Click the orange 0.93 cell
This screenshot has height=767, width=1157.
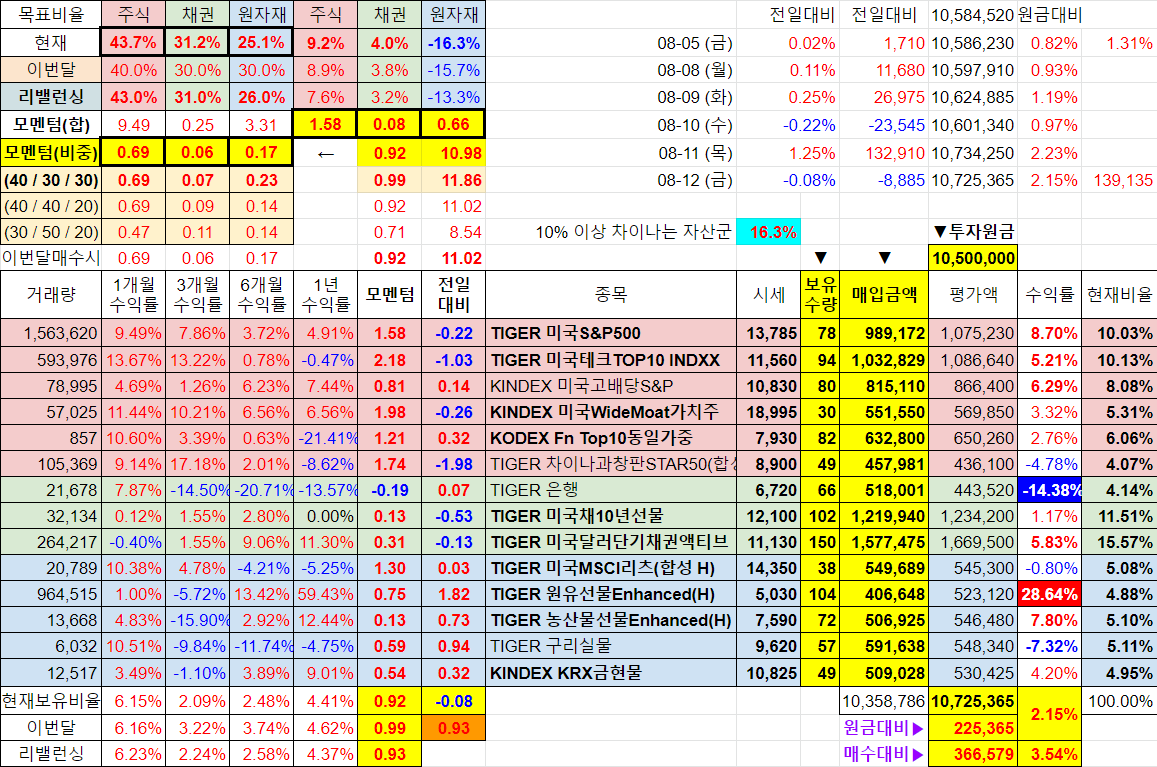[454, 728]
